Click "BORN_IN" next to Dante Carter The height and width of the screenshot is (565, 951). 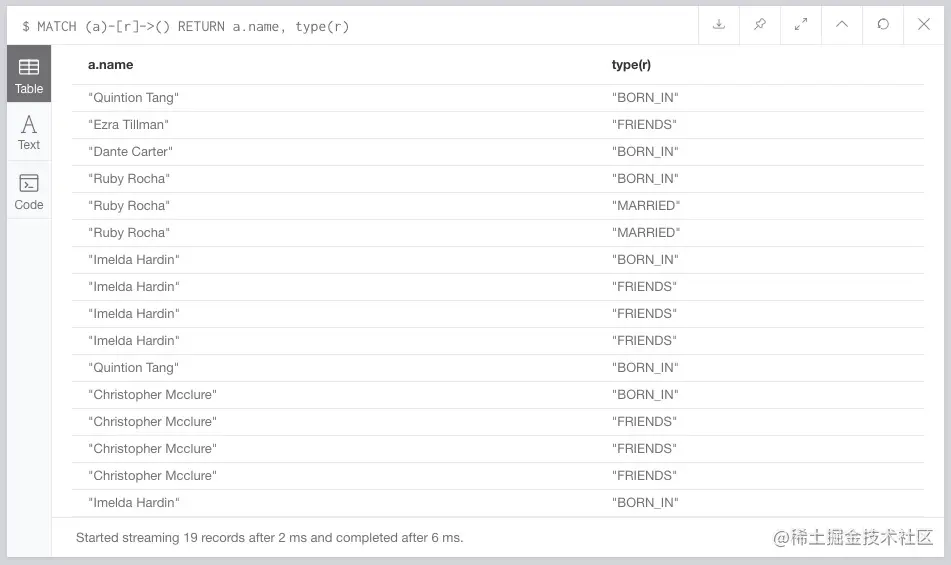(646, 152)
